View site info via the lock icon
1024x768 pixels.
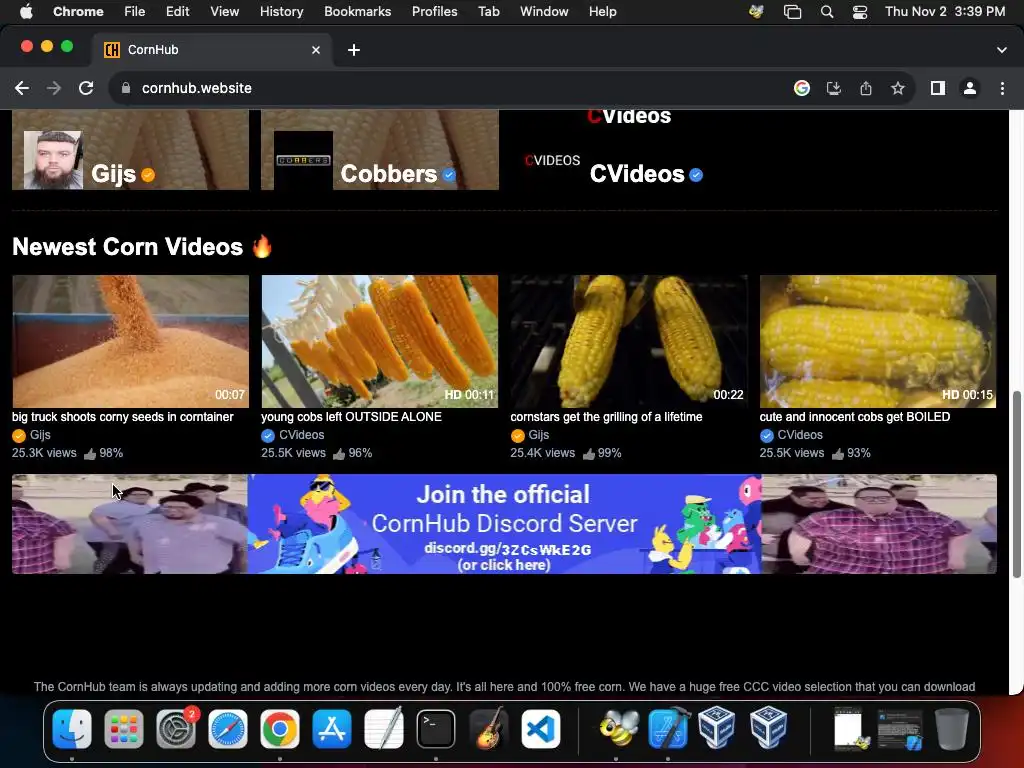pos(126,88)
